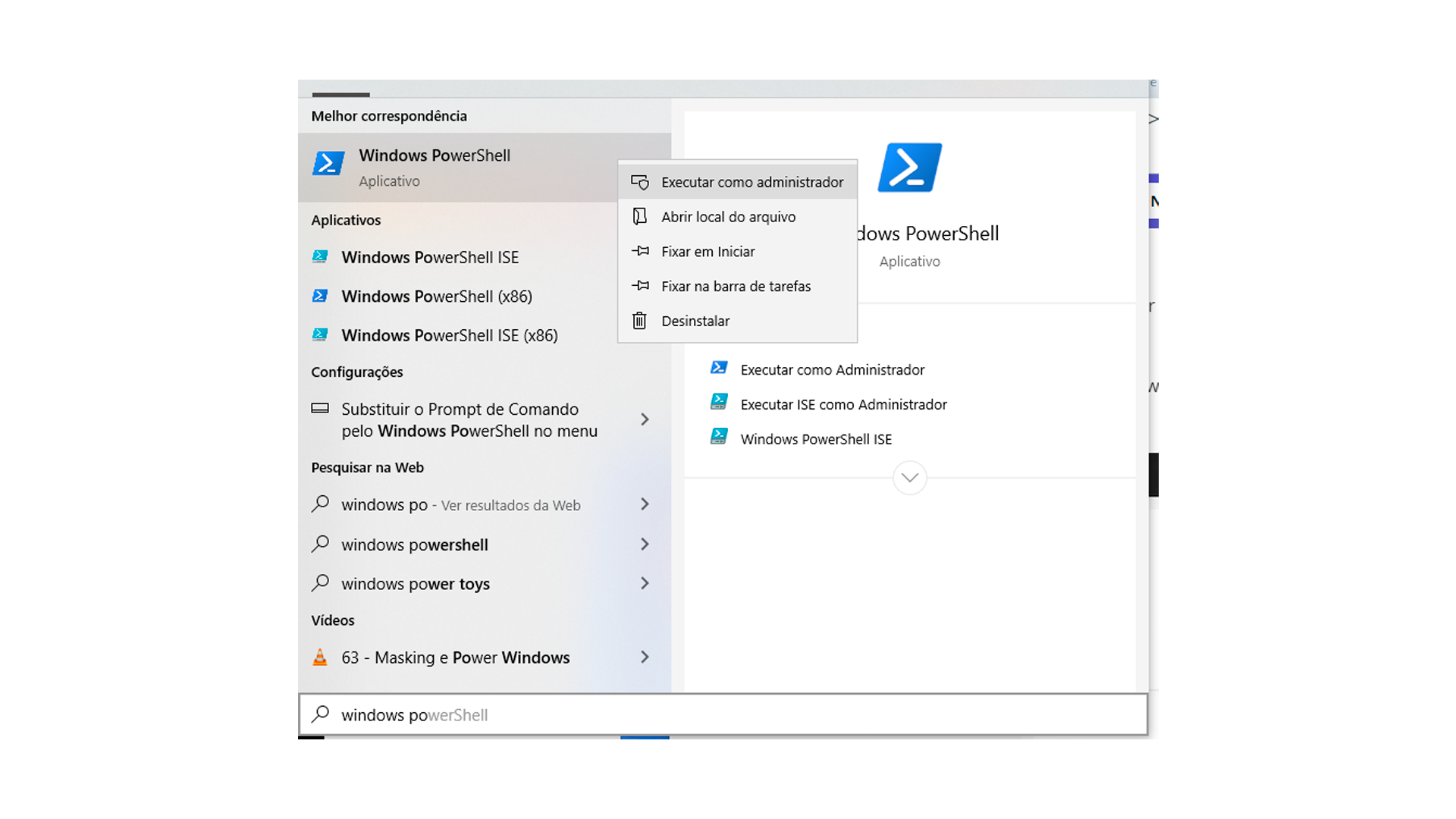Click the Windows PowerShell ISE app icon
Screen dimensions: 1456x819
[x=320, y=257]
